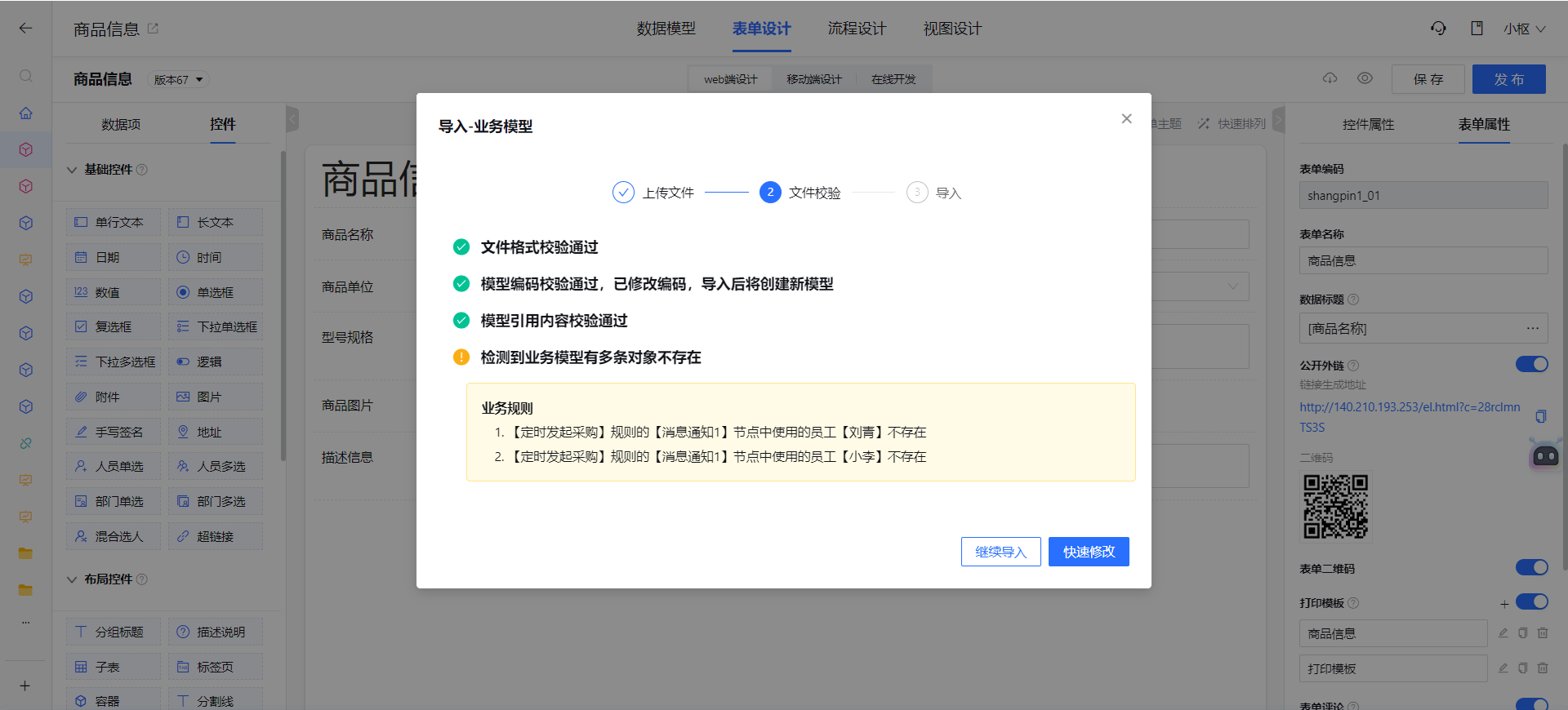Switch to the 视图设计 tab
Viewport: 1568px width, 710px height.
click(952, 29)
